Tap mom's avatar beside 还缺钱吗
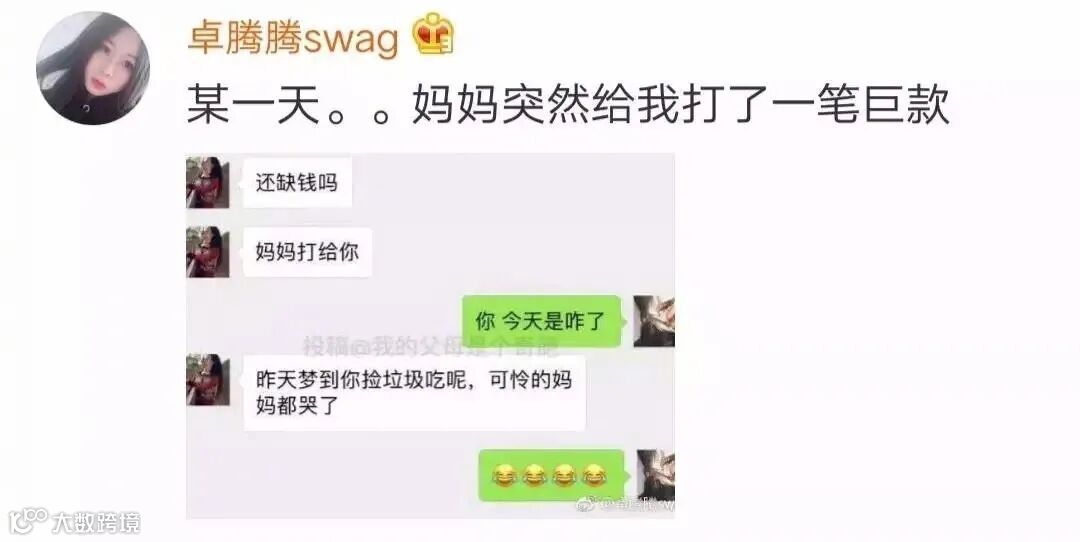This screenshot has width=1080, height=542. pyautogui.click(x=208, y=183)
